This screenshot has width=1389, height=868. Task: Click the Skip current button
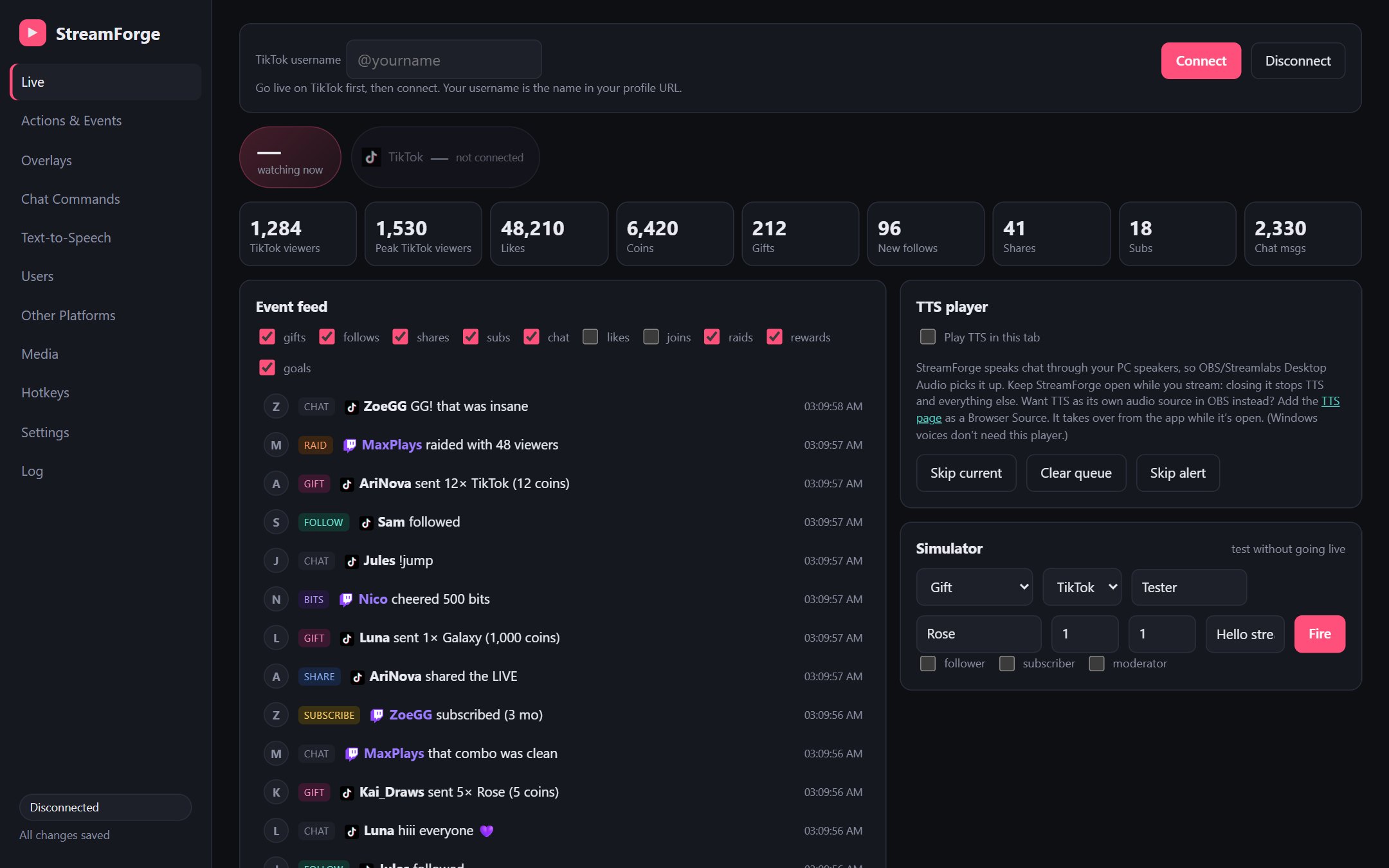pyautogui.click(x=966, y=473)
